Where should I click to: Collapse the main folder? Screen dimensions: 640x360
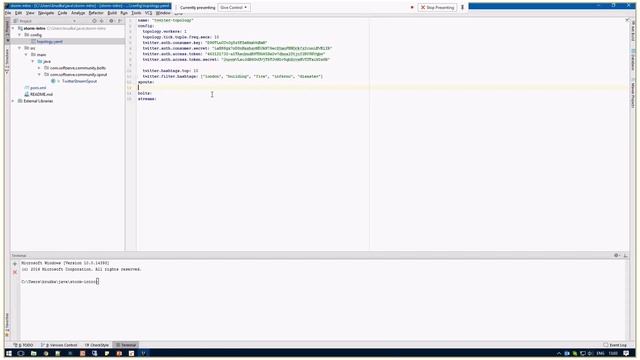[x=26, y=55]
